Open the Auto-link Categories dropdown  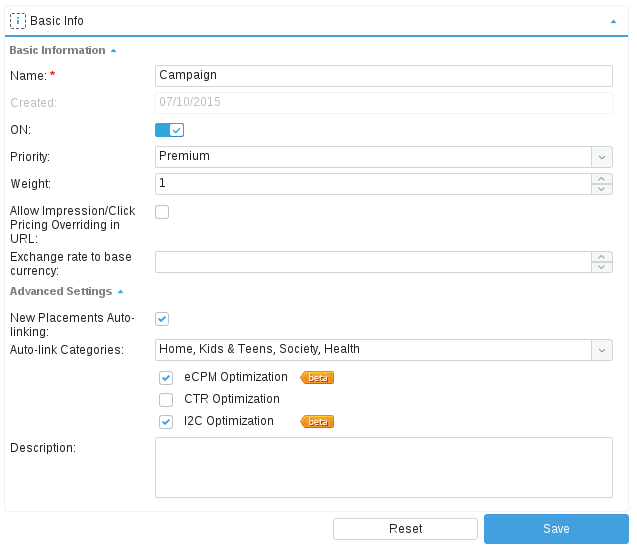602,349
